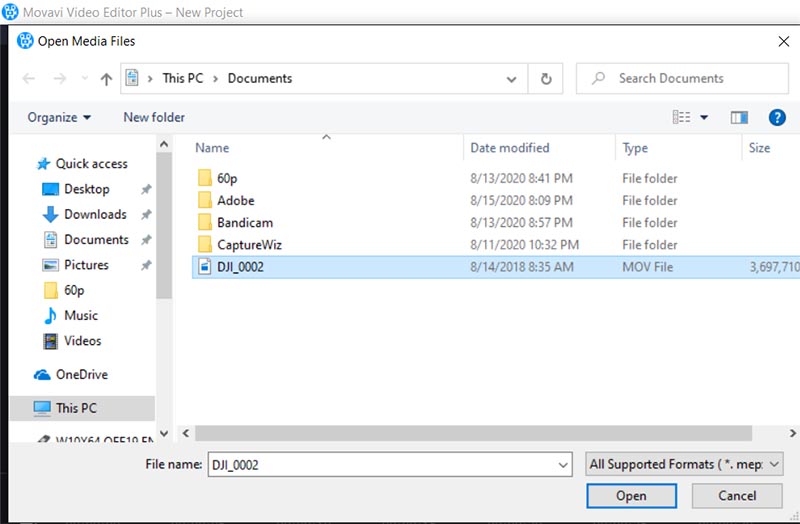
Task: Click the Open button
Action: click(x=631, y=496)
